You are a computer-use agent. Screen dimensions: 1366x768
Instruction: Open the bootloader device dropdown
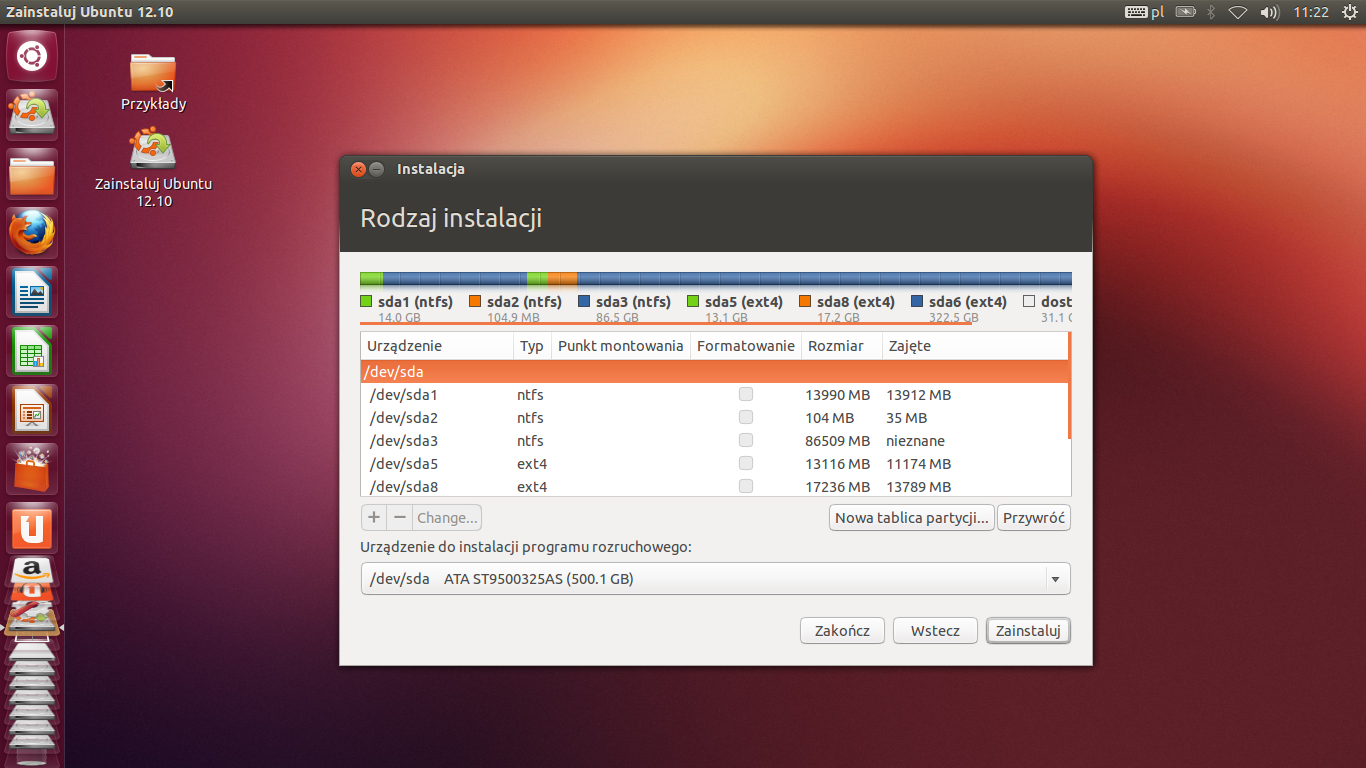tap(715, 579)
